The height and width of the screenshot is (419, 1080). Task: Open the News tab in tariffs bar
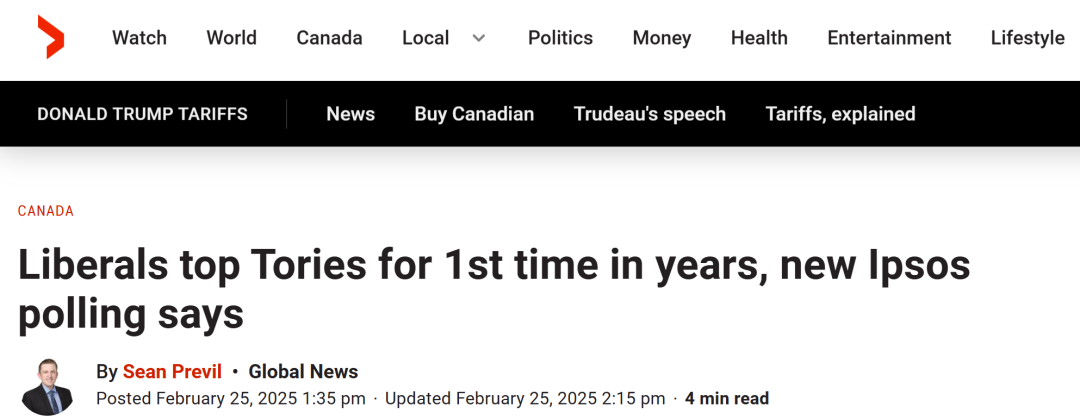pos(351,114)
